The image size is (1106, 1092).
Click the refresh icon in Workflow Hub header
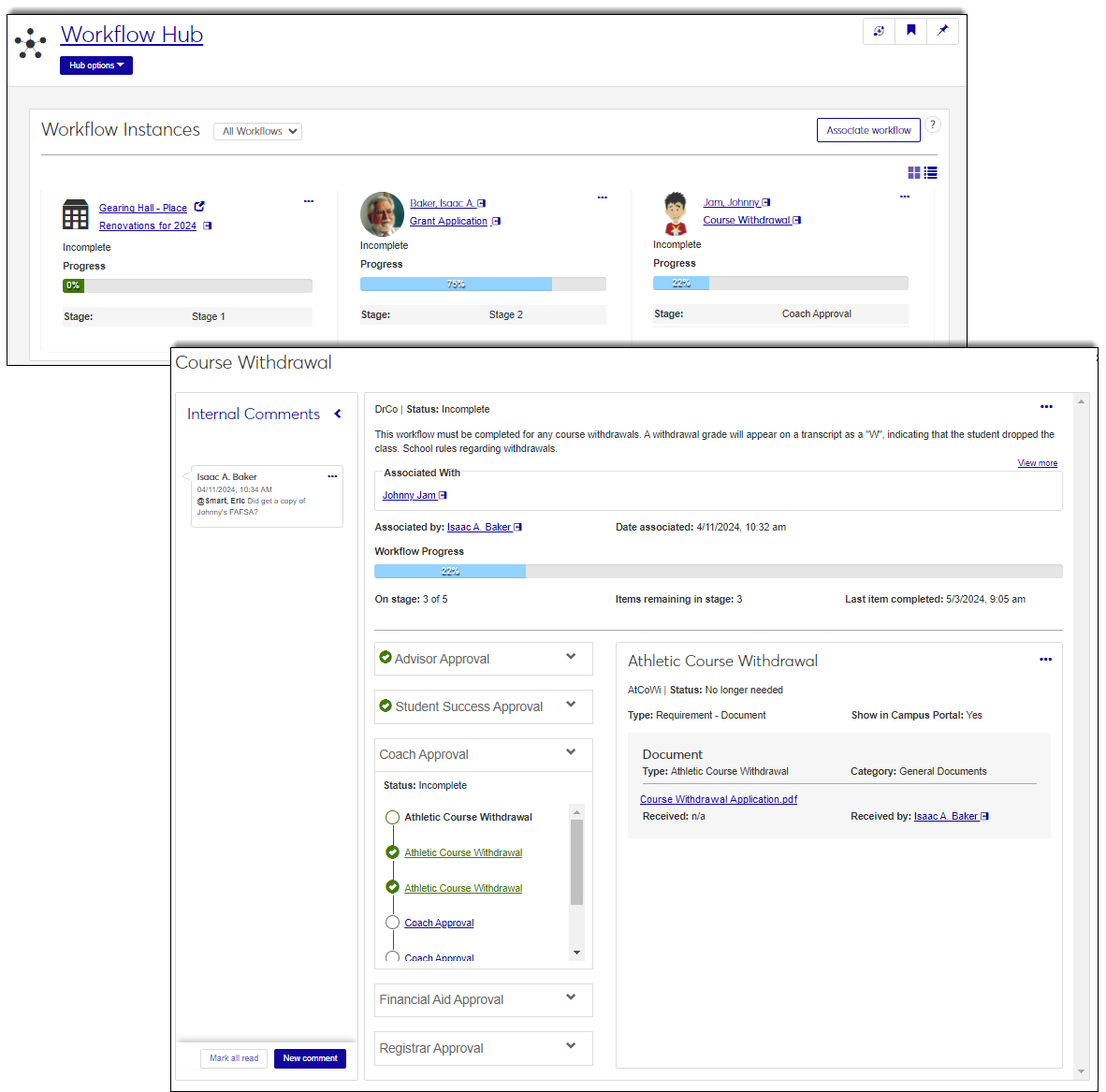pos(879,31)
